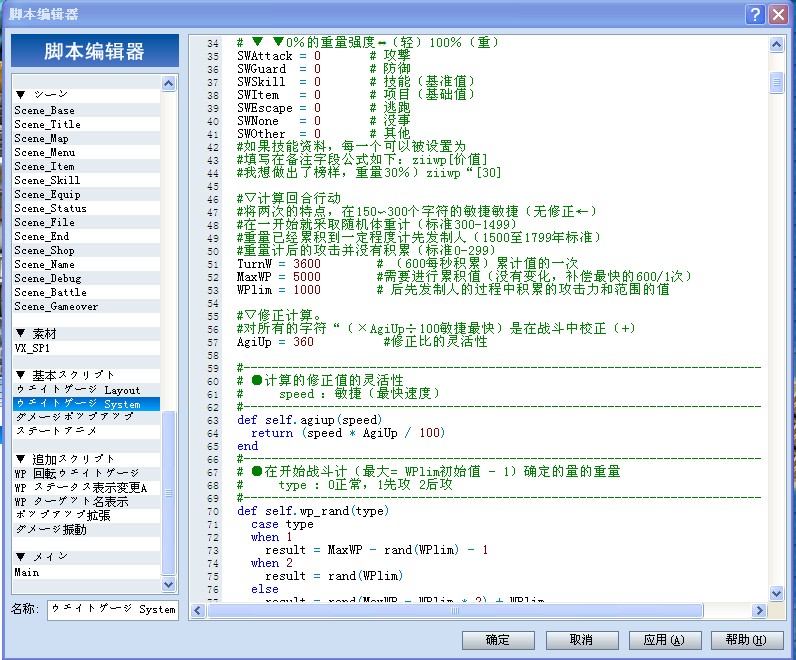Click the code line TurnW = 3600

click(x=279, y=264)
